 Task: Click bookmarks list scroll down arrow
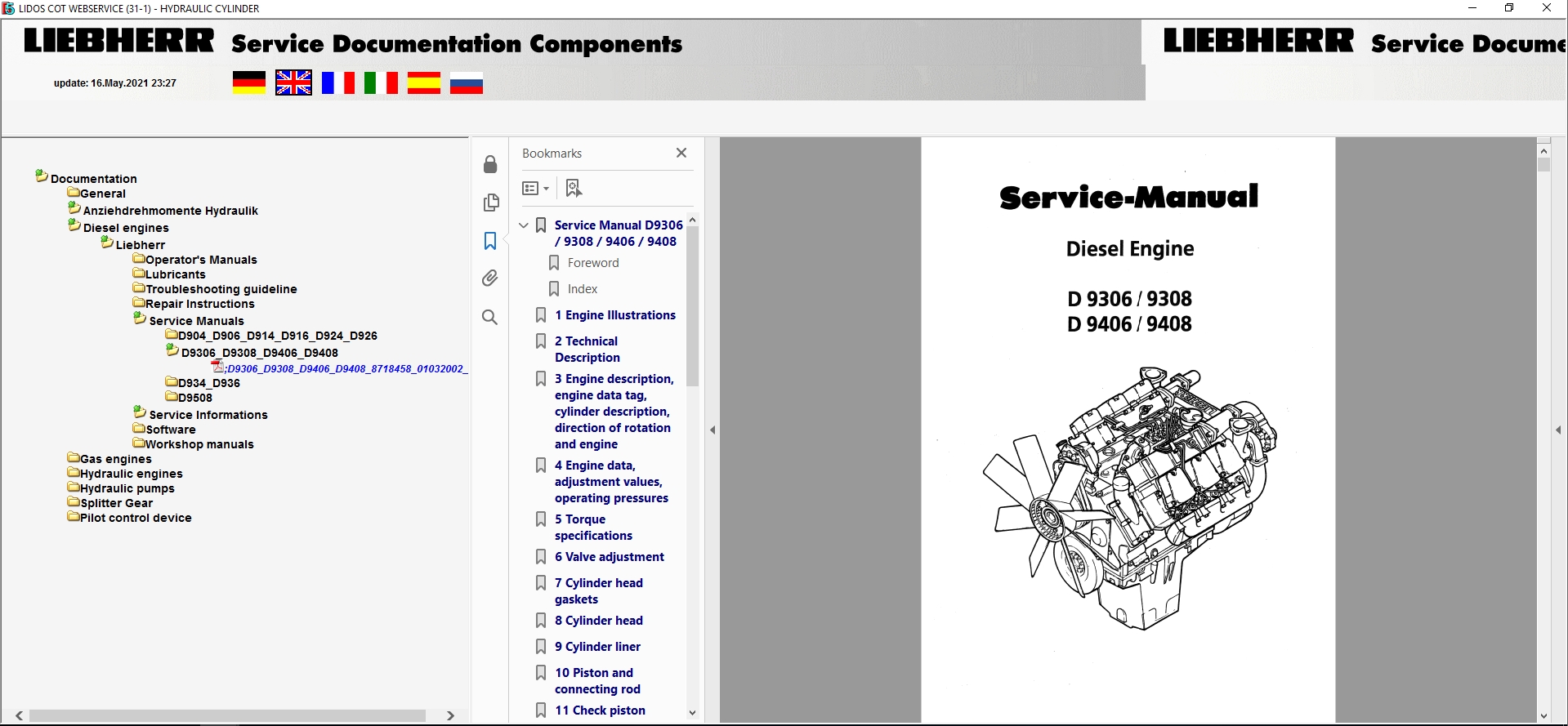click(x=693, y=713)
